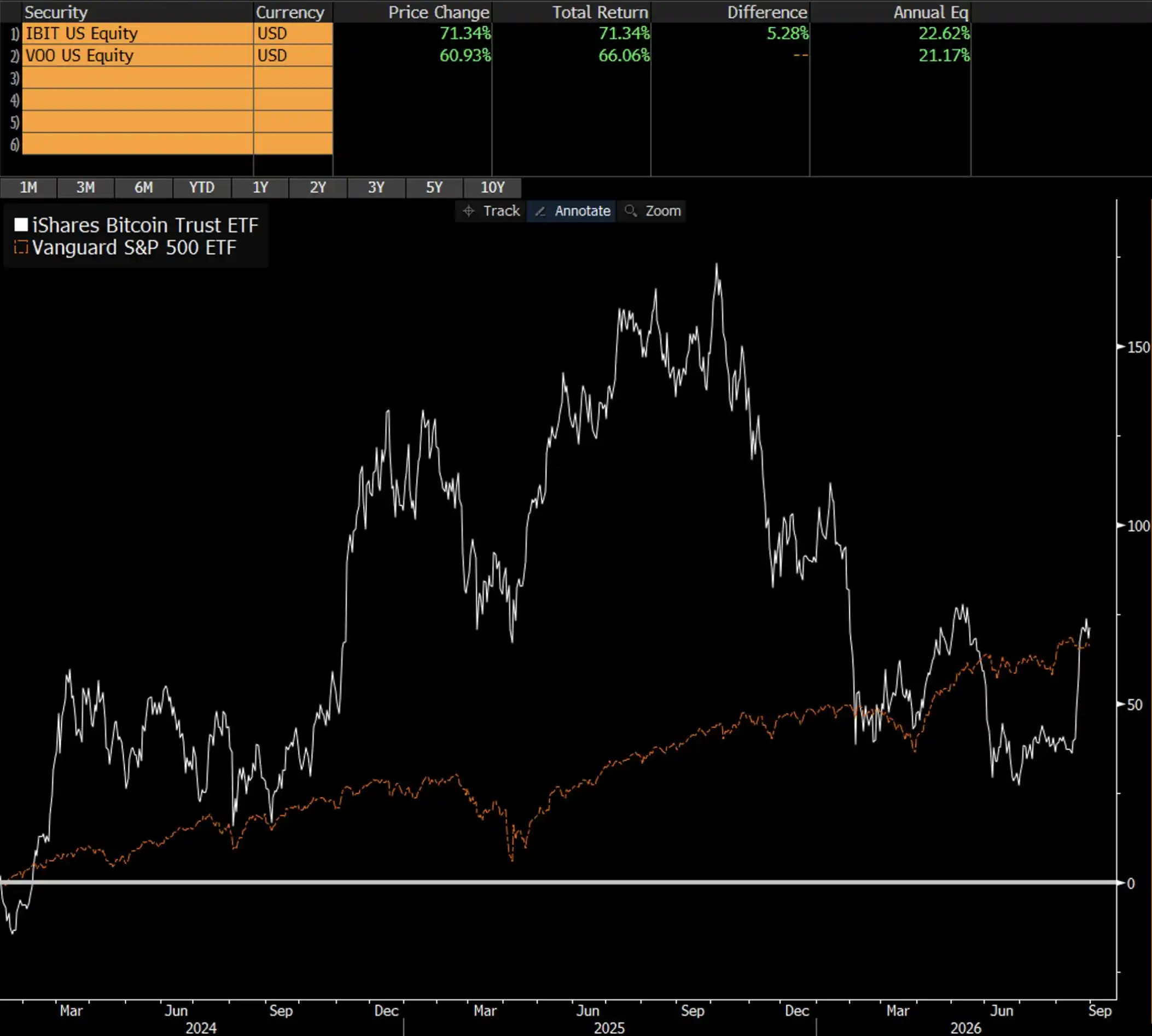This screenshot has height=1036, width=1152.
Task: Switch chart range to YTD
Action: pos(202,187)
